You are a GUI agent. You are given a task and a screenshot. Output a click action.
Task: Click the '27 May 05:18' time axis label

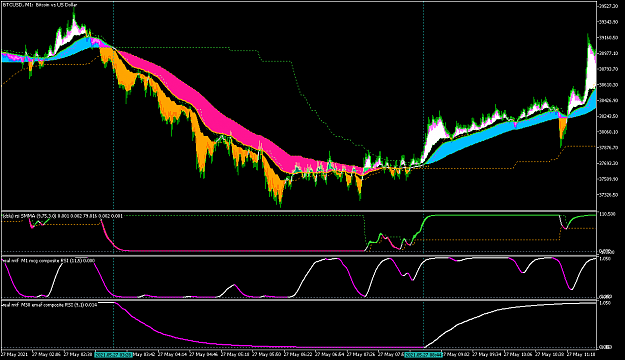(236, 354)
